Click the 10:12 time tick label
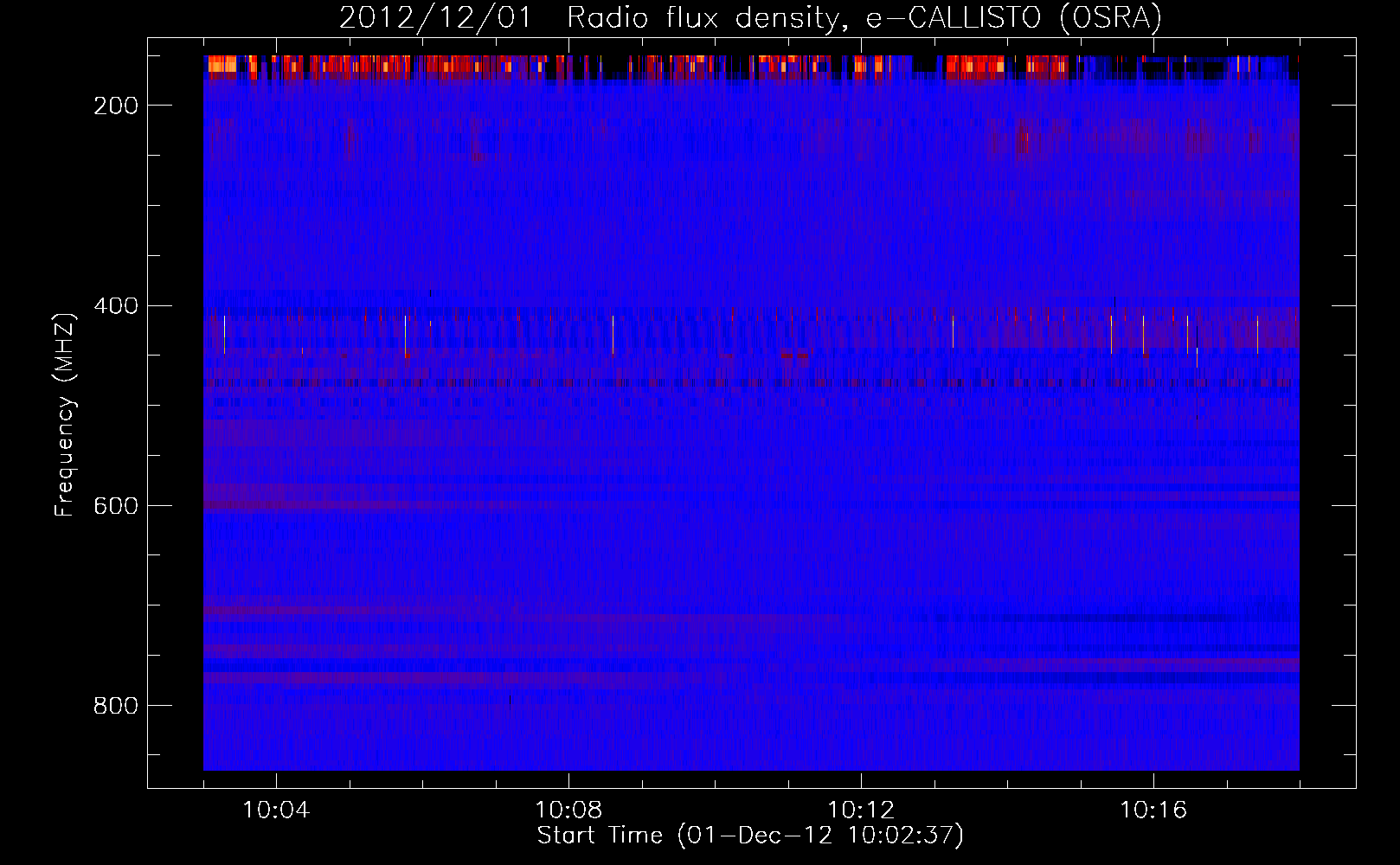The height and width of the screenshot is (865, 1400). tap(861, 810)
